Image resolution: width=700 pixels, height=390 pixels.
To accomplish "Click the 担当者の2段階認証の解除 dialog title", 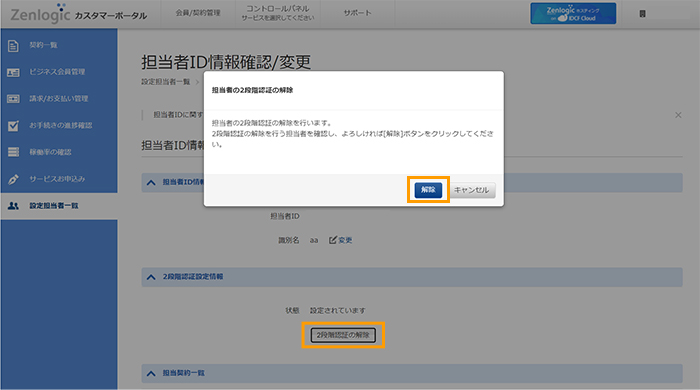I will (252, 90).
